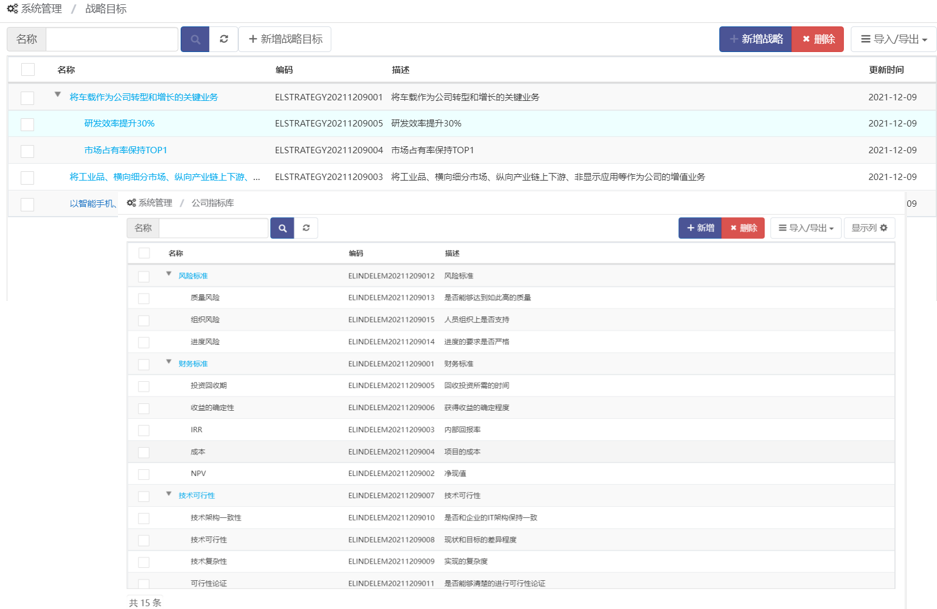Click the red 删除 button in 公司指标库
This screenshot has height=609, width=937.
(x=743, y=228)
